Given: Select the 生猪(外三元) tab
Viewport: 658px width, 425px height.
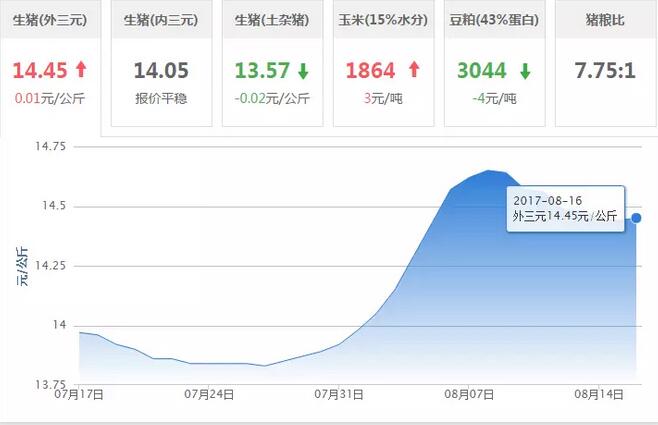Looking at the screenshot, I should (x=50, y=20).
